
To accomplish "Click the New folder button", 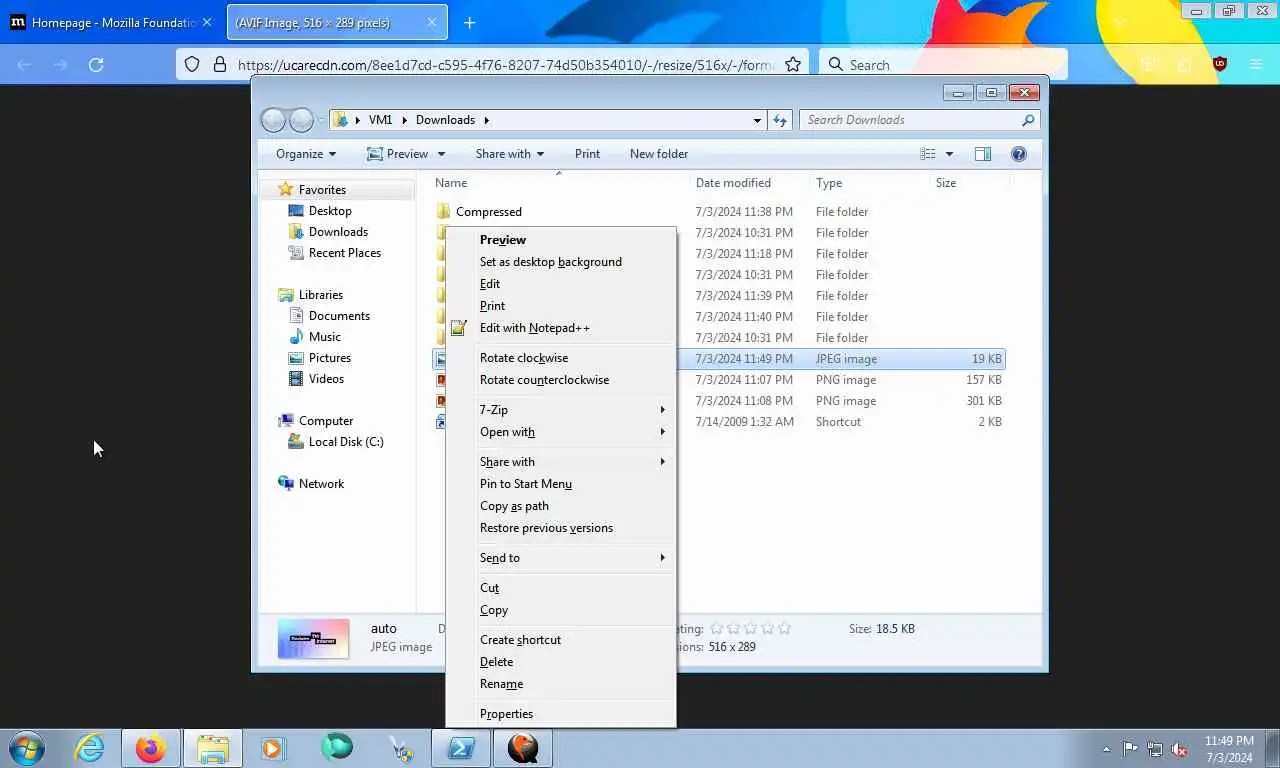I will click(659, 154).
